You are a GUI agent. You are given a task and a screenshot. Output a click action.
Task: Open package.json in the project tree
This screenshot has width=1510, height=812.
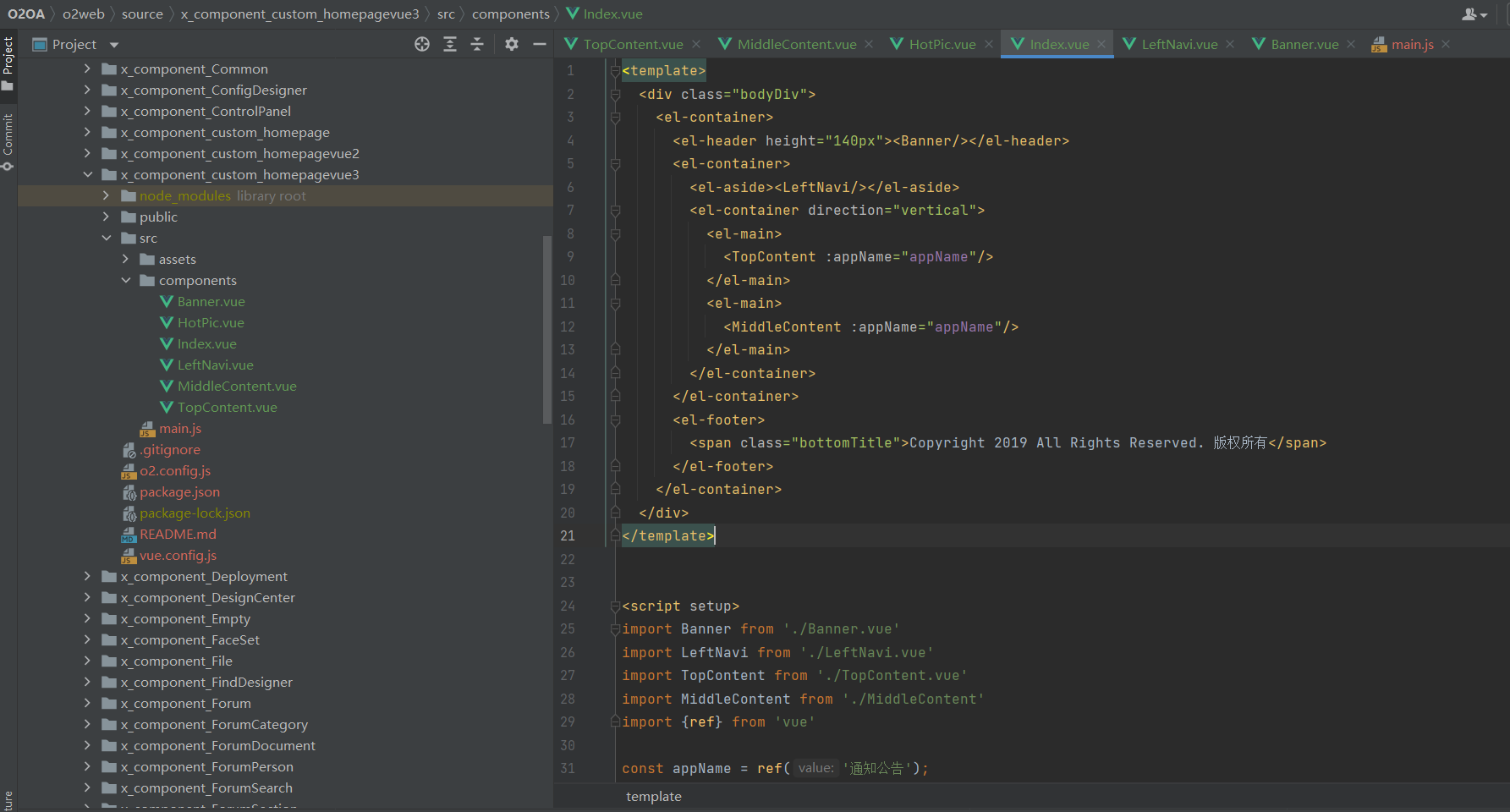[179, 492]
